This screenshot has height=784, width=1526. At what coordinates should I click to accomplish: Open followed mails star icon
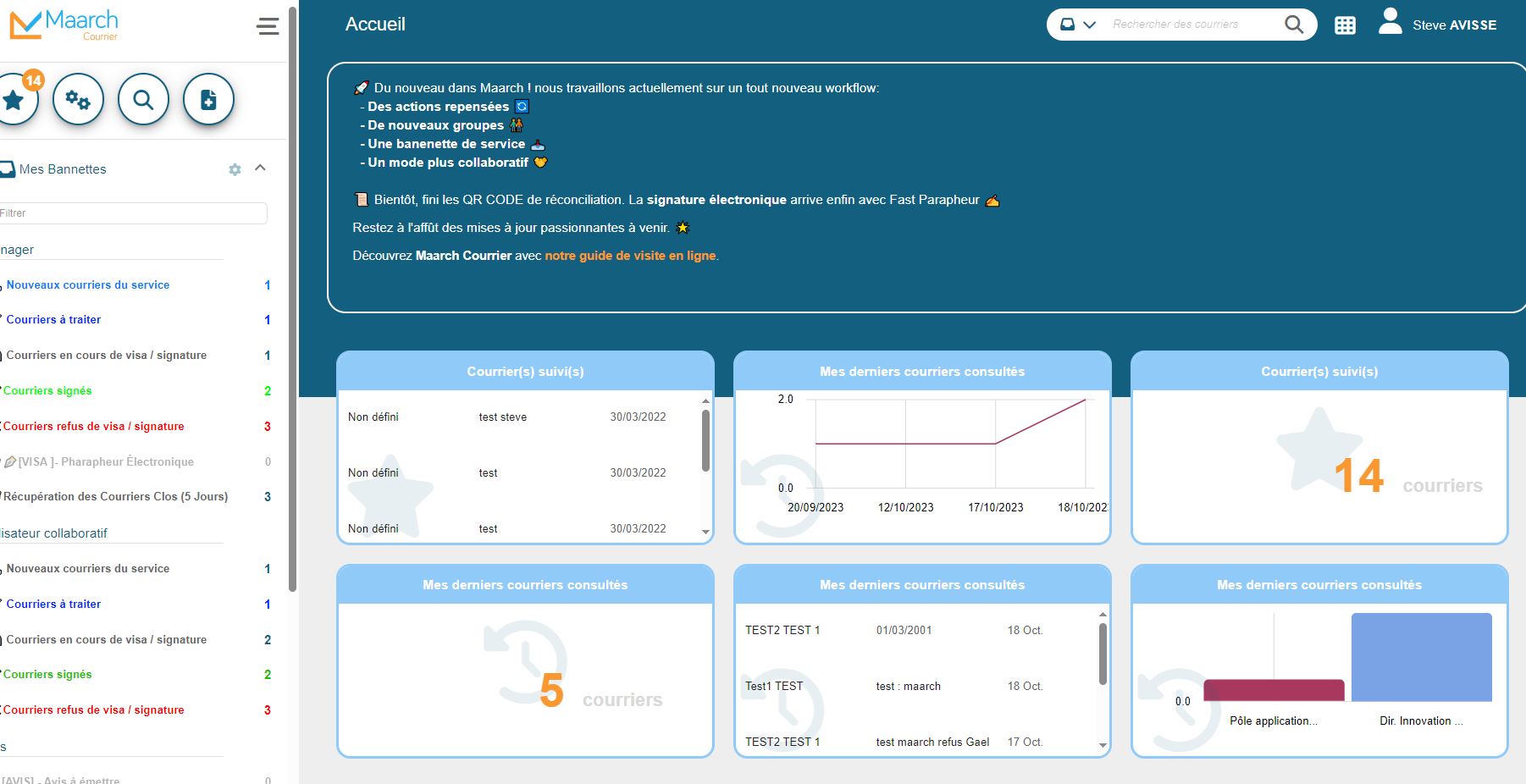point(14,100)
